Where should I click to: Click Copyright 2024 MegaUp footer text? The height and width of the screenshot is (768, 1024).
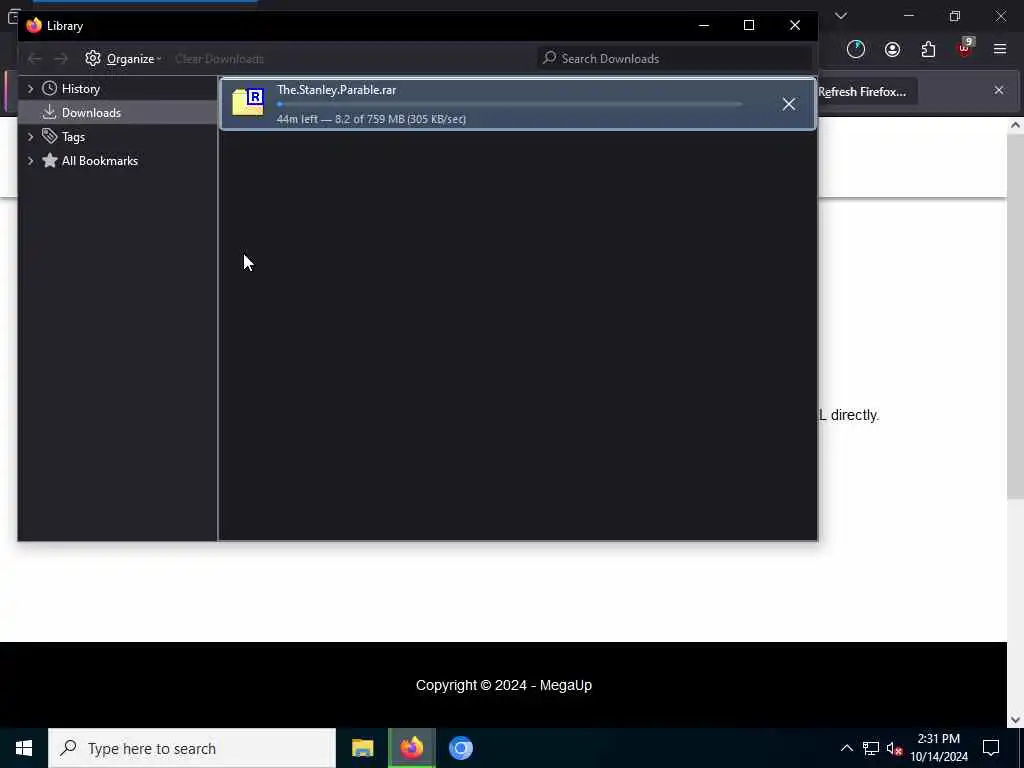click(x=504, y=685)
